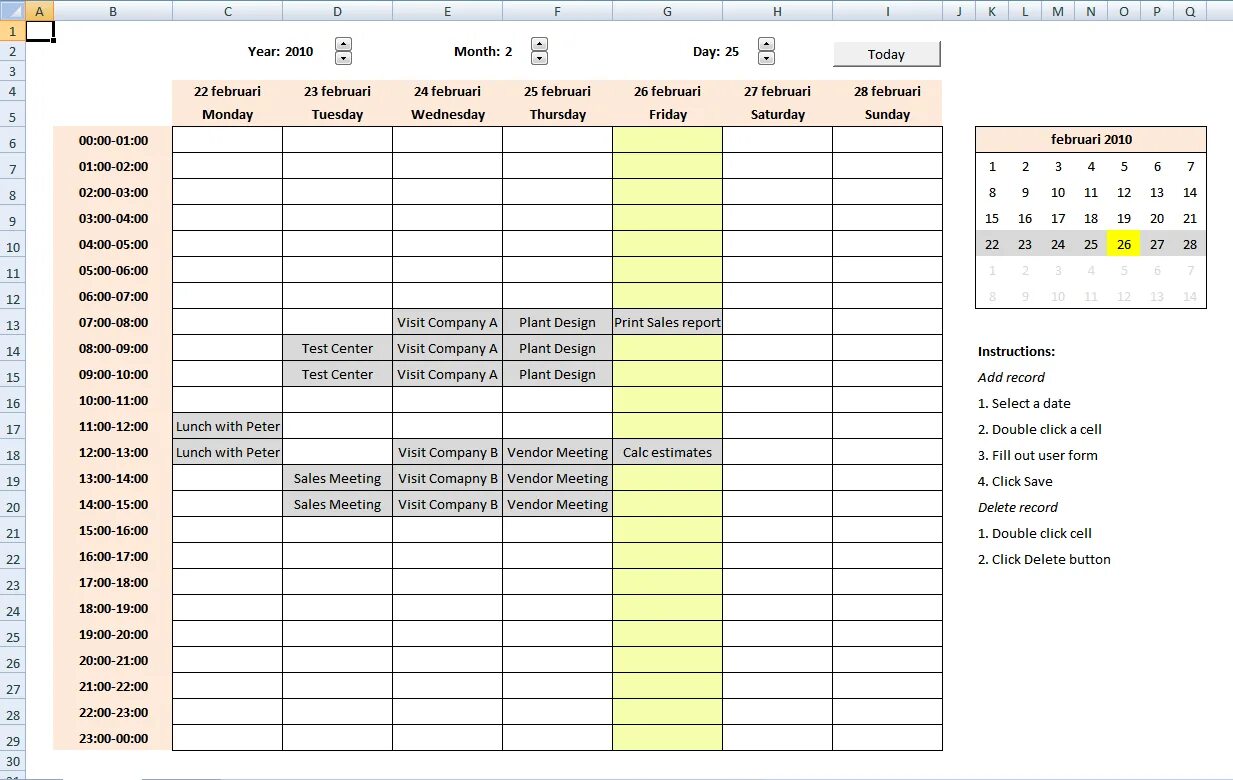Select day 19 in the mini calendar
This screenshot has width=1233, height=780.
point(1124,218)
